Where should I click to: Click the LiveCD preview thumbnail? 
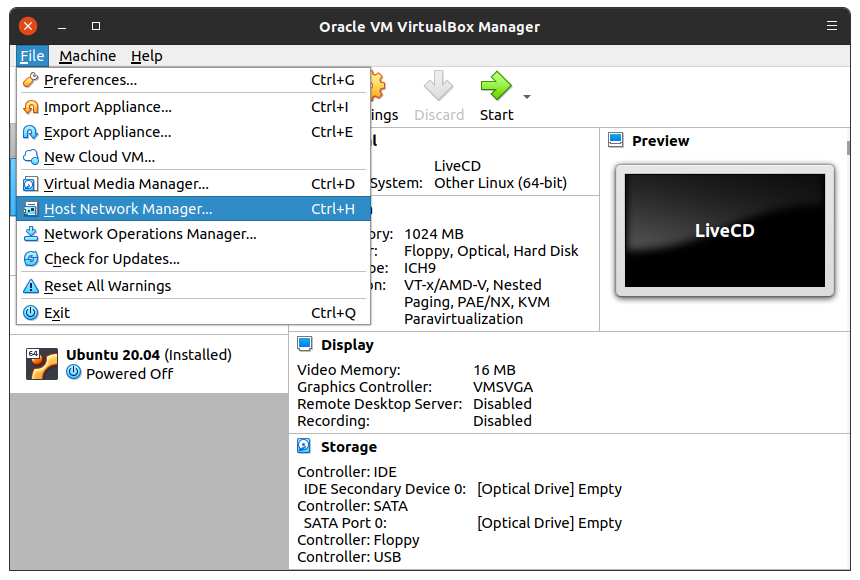pyautogui.click(x=724, y=231)
